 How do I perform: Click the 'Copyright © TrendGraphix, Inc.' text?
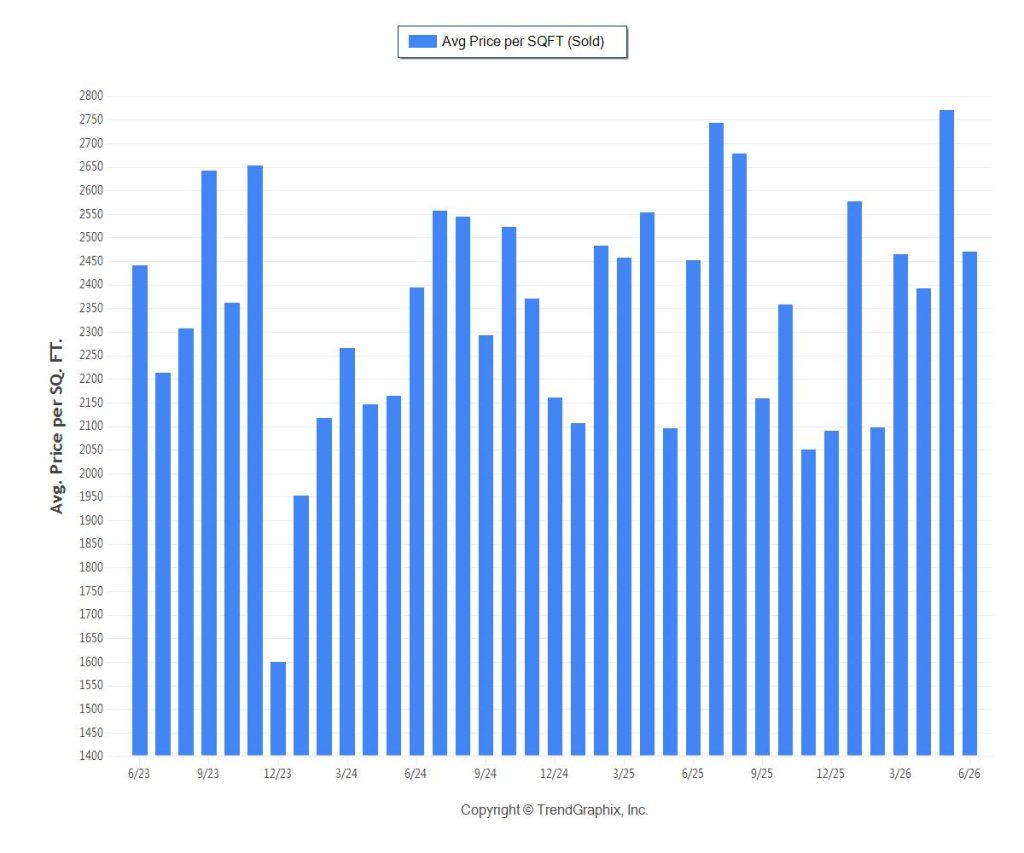(554, 810)
